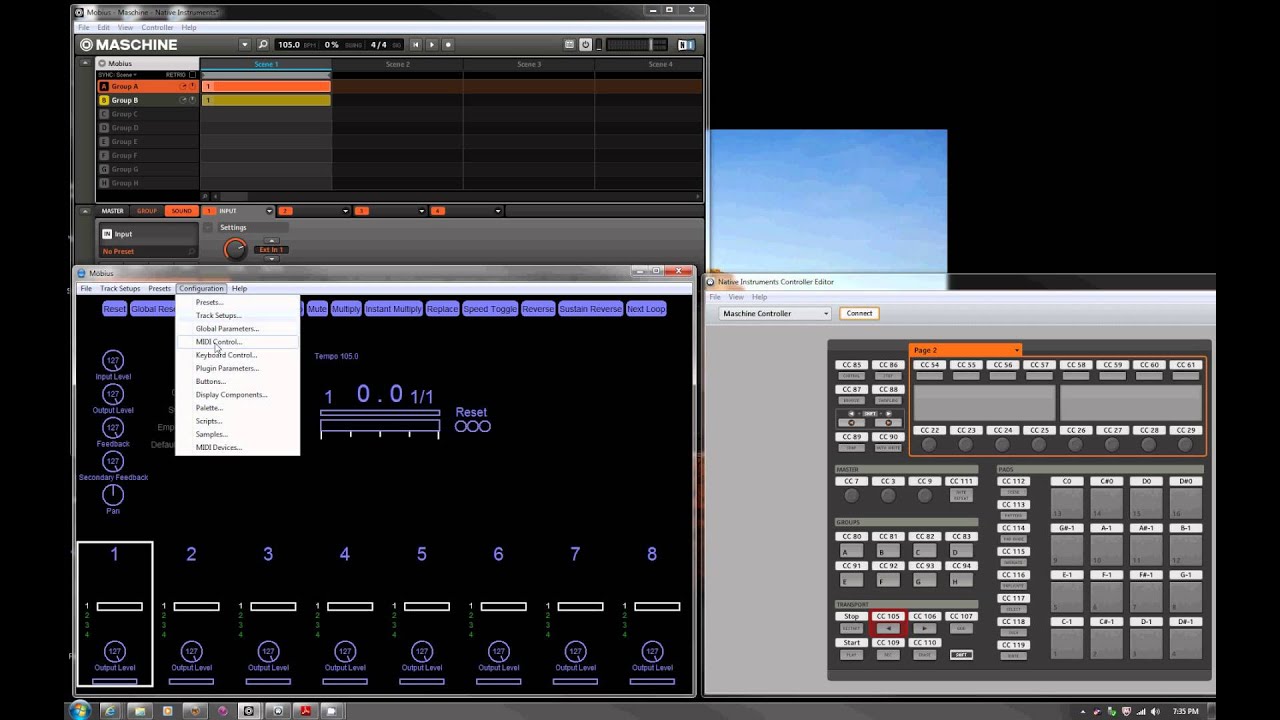1280x720 pixels.
Task: Click the Output Level knob of track 8
Action: [x=652, y=651]
